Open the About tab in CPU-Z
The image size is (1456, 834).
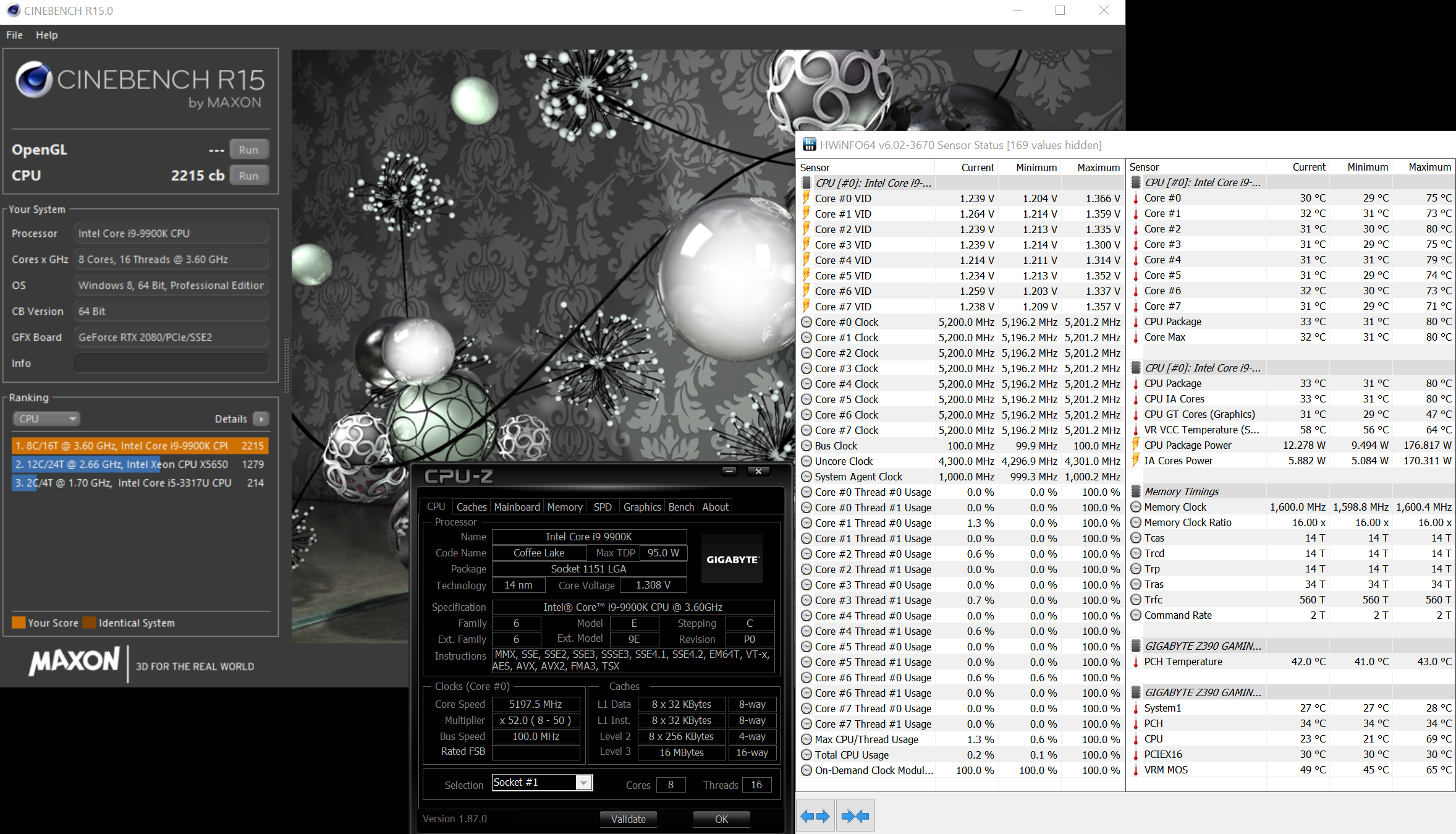715,507
